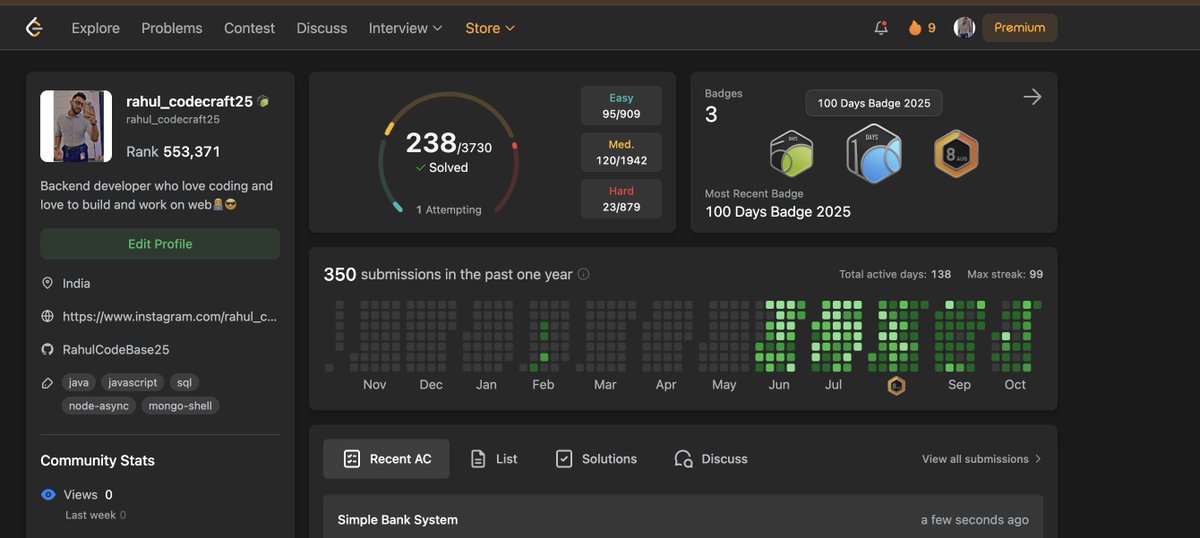Click the globe icon beside Instagram link

47,316
